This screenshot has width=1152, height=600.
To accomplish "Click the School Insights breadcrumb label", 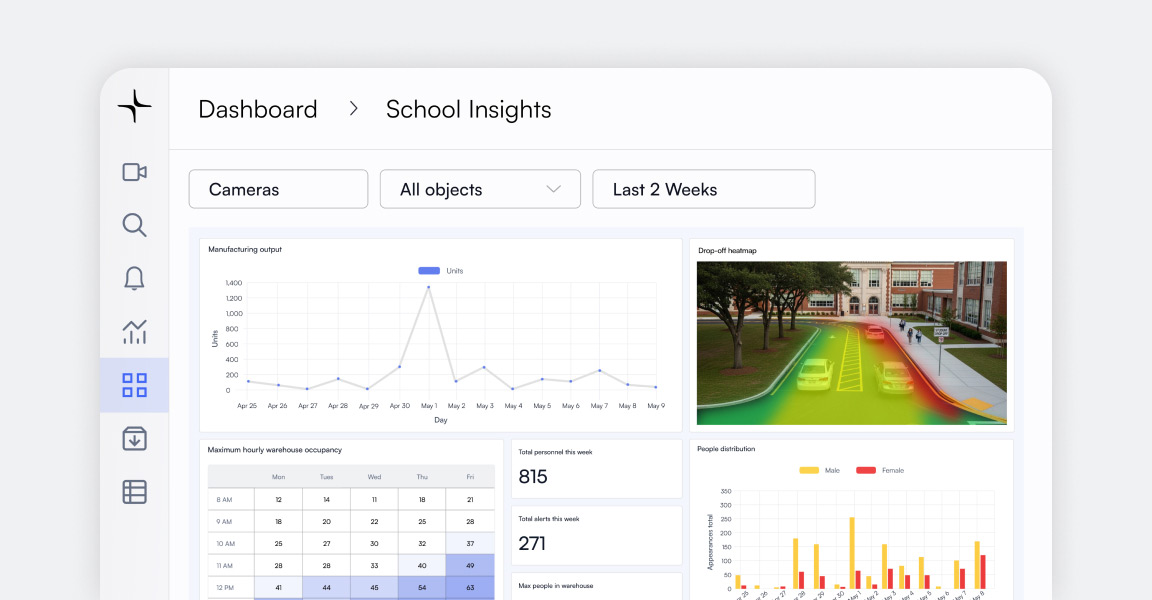I will pos(469,109).
